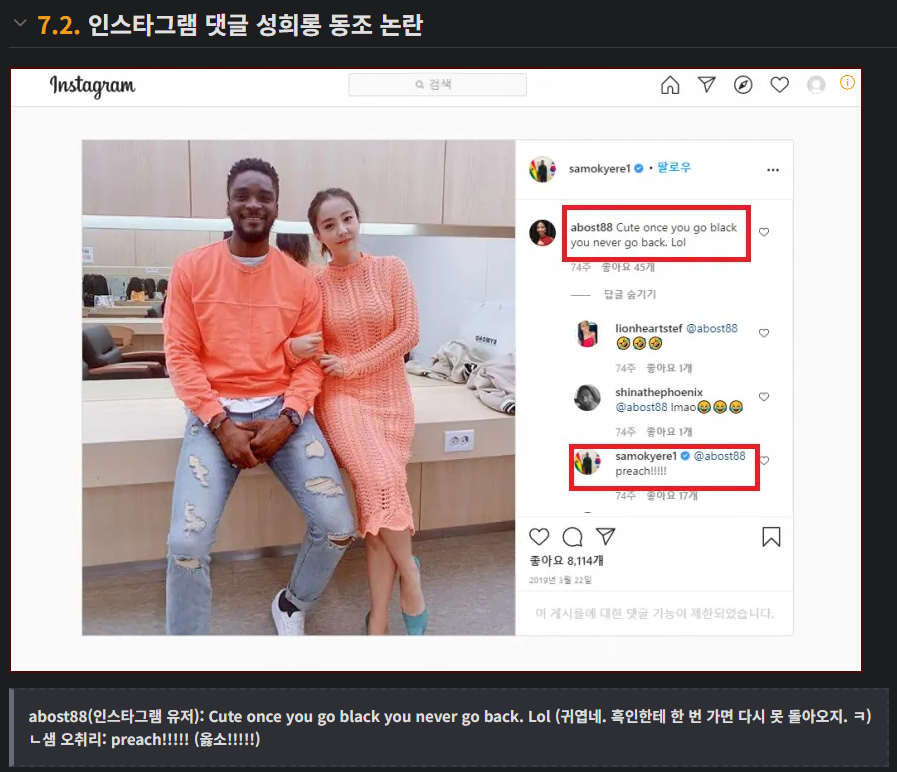Open the profile avatar icon in header

(x=816, y=85)
